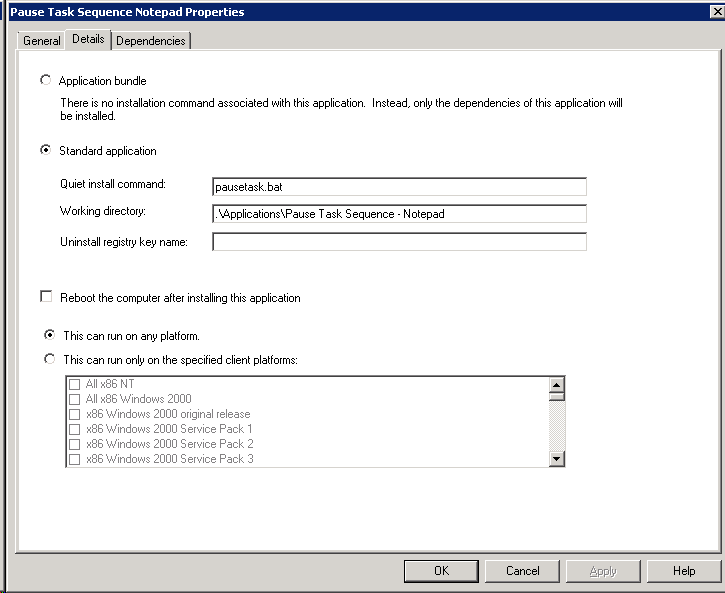Switch to the General tab
Viewport: 725px width, 593px height.
coord(41,41)
